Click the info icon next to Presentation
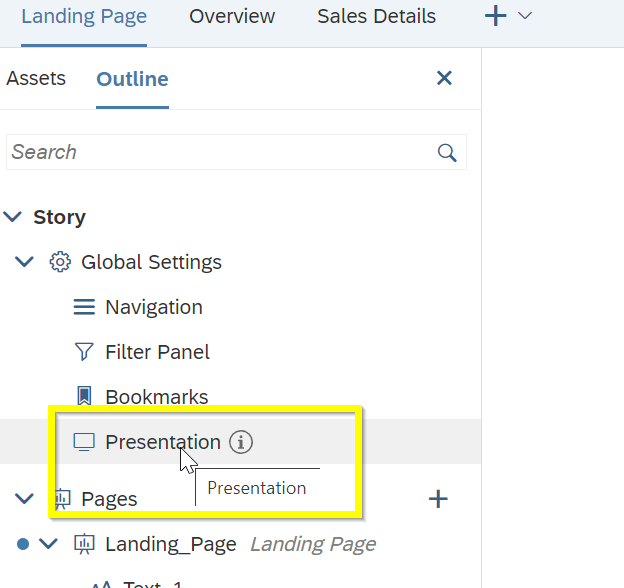The image size is (624, 588). [240, 442]
